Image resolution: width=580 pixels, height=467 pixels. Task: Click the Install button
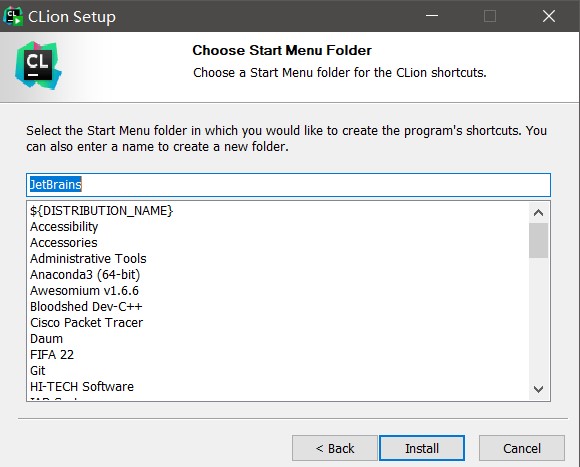tap(422, 448)
